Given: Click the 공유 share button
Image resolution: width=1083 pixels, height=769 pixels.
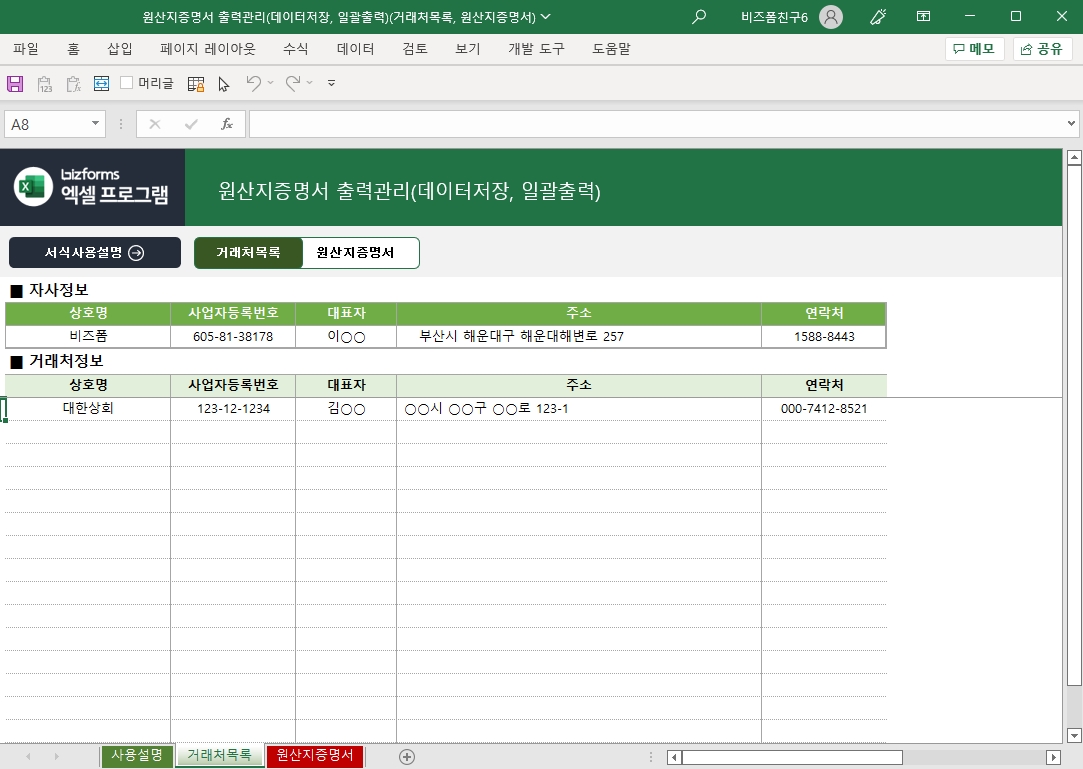Looking at the screenshot, I should tap(1042, 49).
